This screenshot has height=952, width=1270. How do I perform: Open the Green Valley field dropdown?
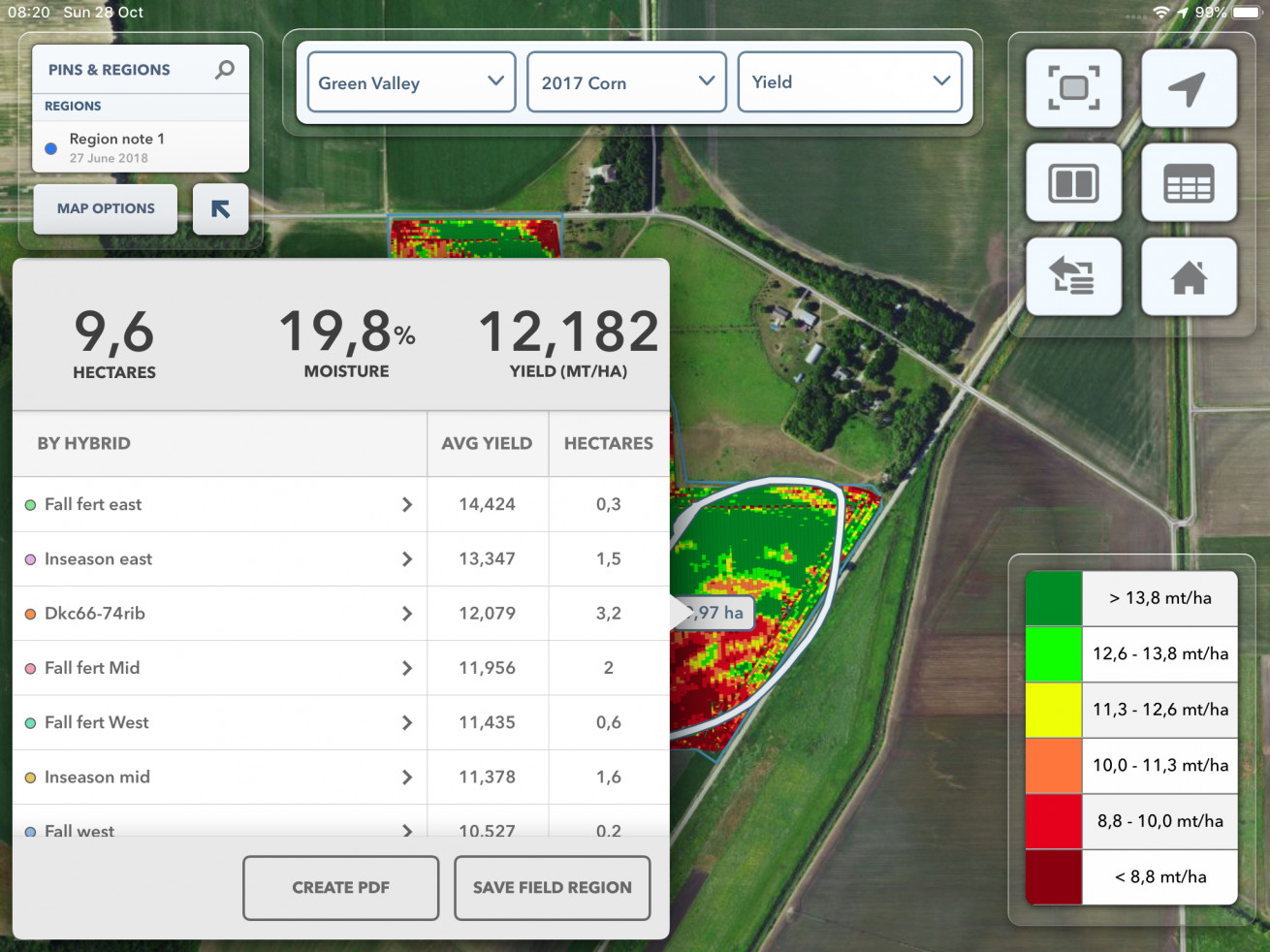pos(411,82)
